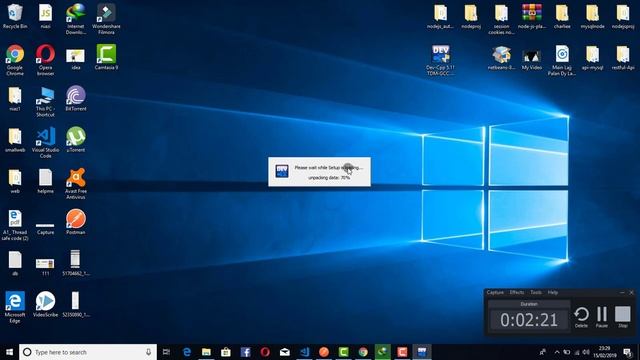Click Delete in the recorder panel

[581, 317]
